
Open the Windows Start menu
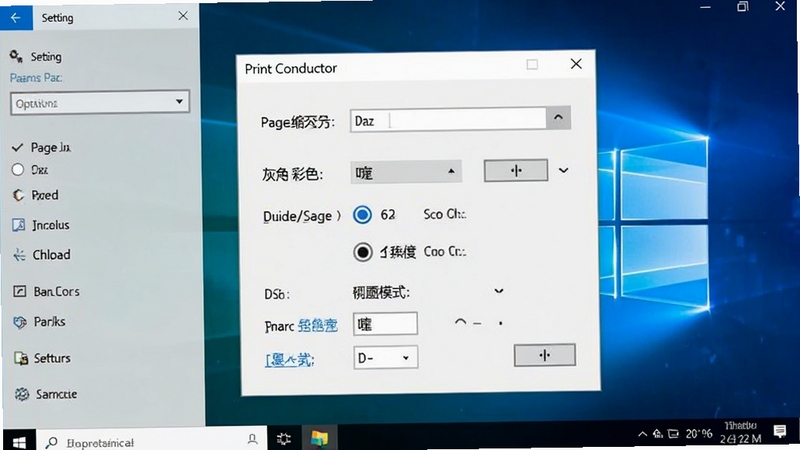[x=19, y=442]
